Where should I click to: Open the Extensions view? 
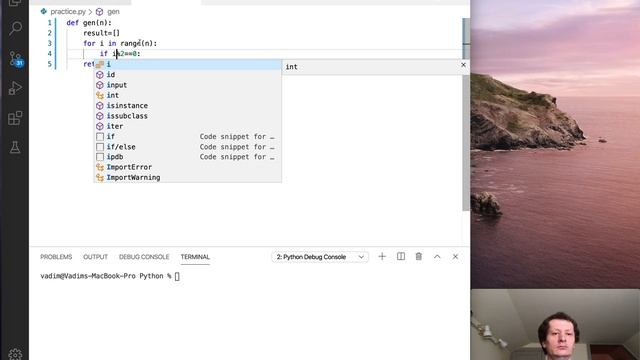tap(15, 118)
